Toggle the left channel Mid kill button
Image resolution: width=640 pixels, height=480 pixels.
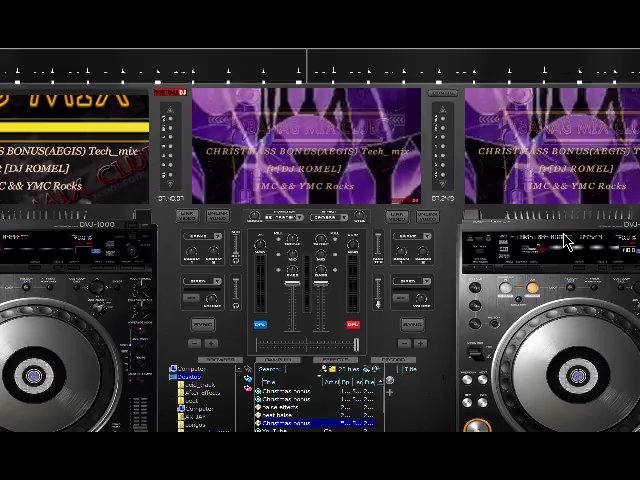(x=278, y=255)
